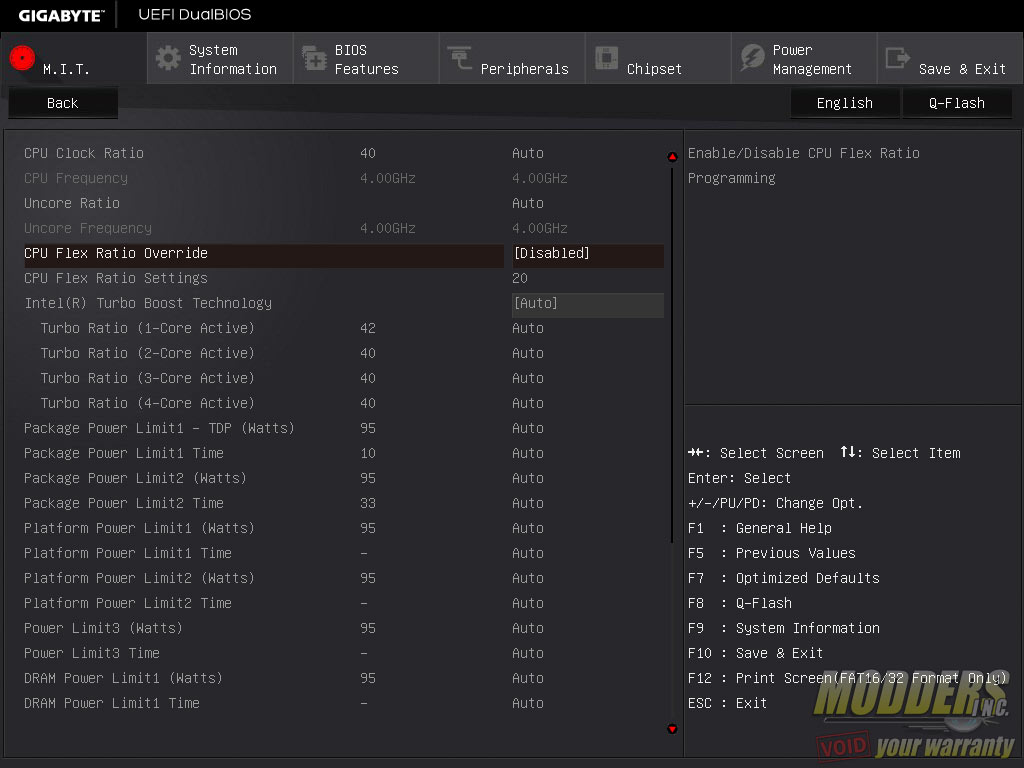Select the Power Limit3 (Watts) label
The image size is (1024, 768).
[x=103, y=628]
